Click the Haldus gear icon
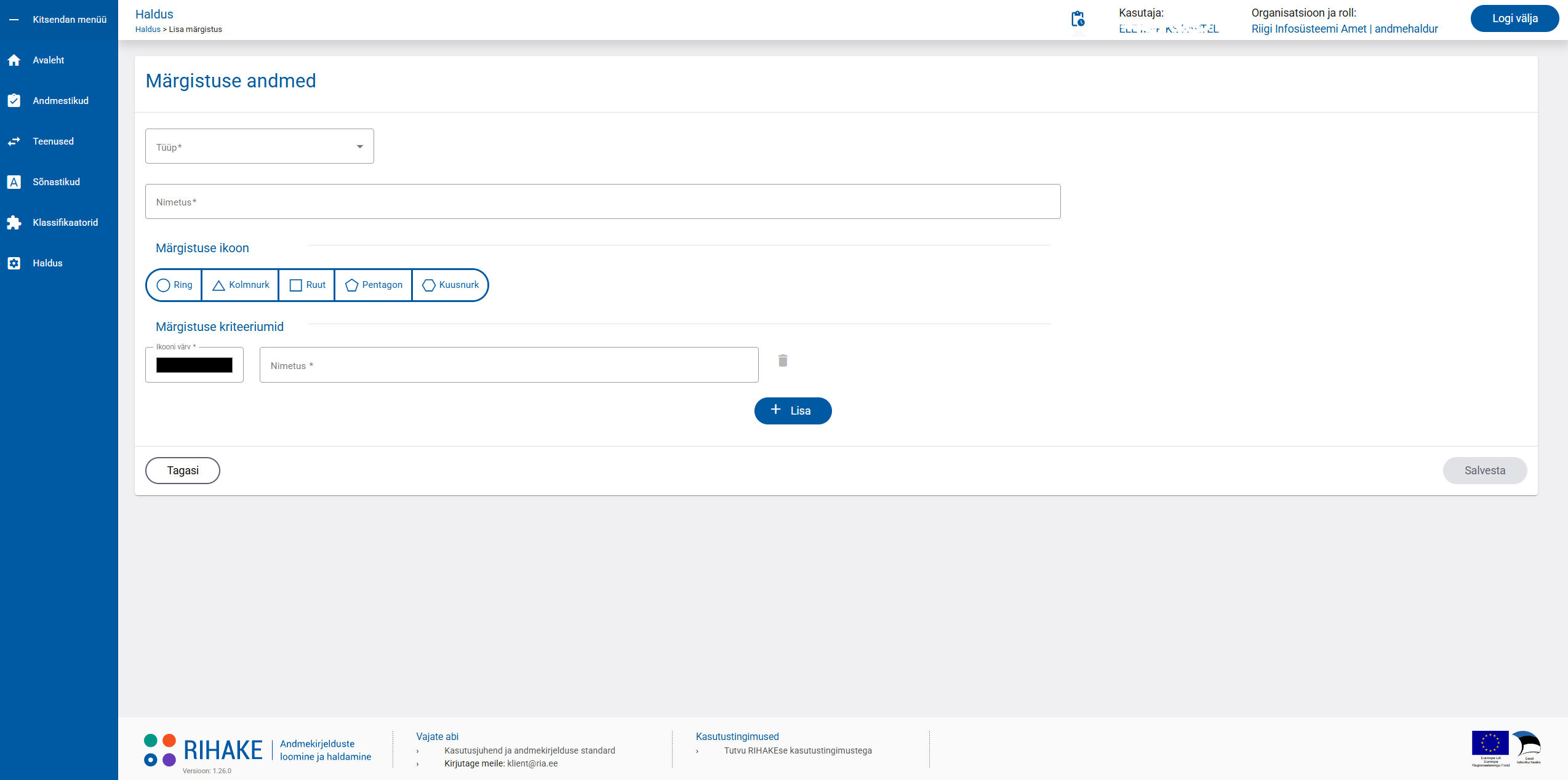Screen dimensions: 1568x780 pos(14,263)
